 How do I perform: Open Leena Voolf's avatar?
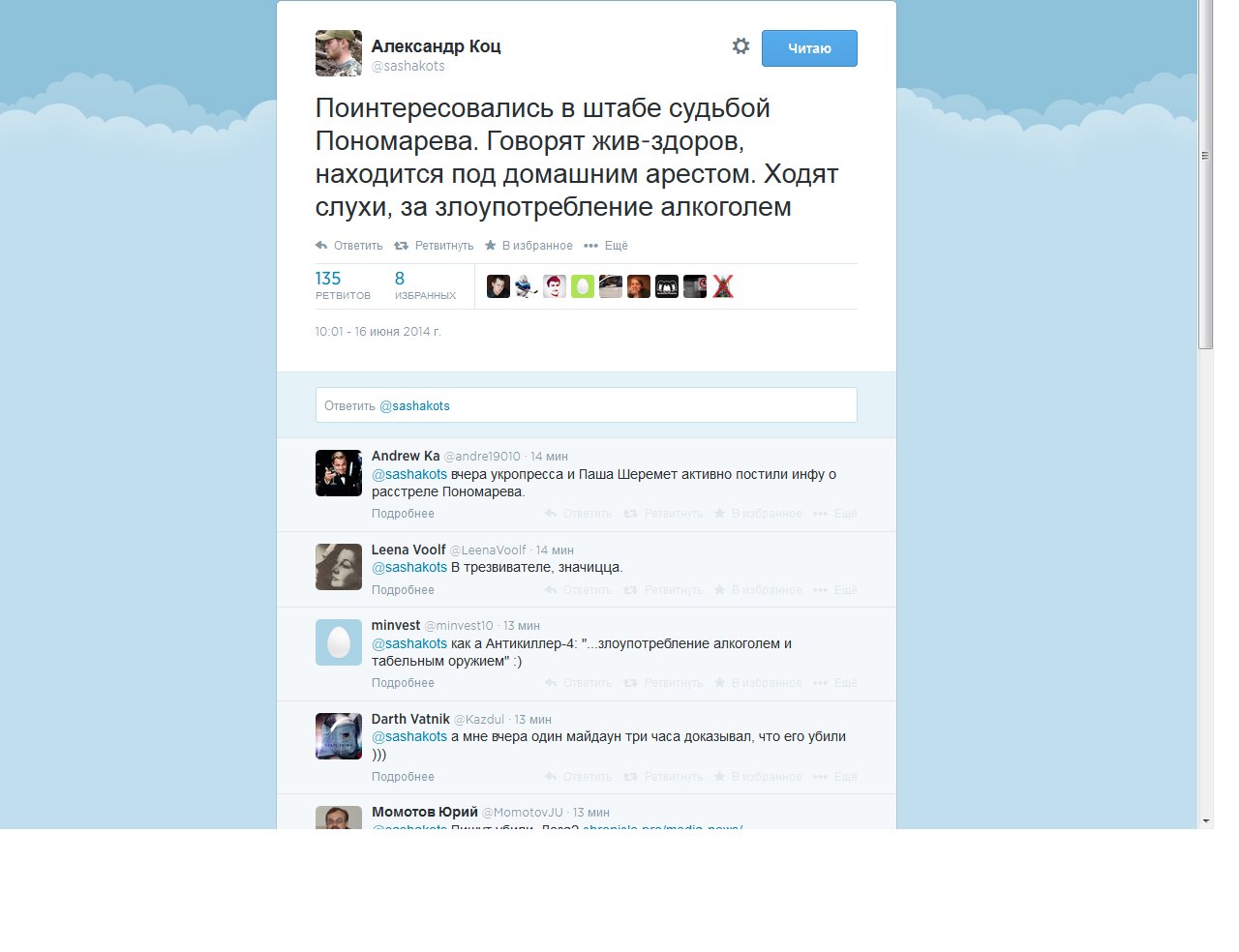pyautogui.click(x=339, y=567)
